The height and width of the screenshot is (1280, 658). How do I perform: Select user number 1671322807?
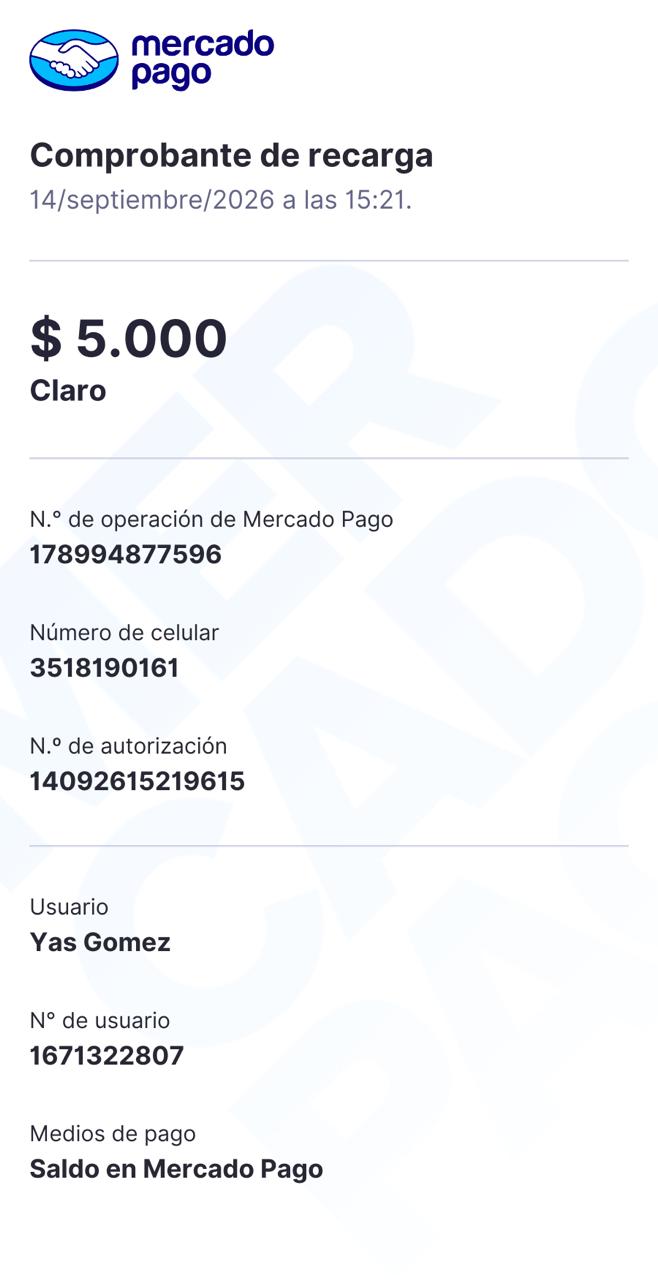pos(107,1056)
